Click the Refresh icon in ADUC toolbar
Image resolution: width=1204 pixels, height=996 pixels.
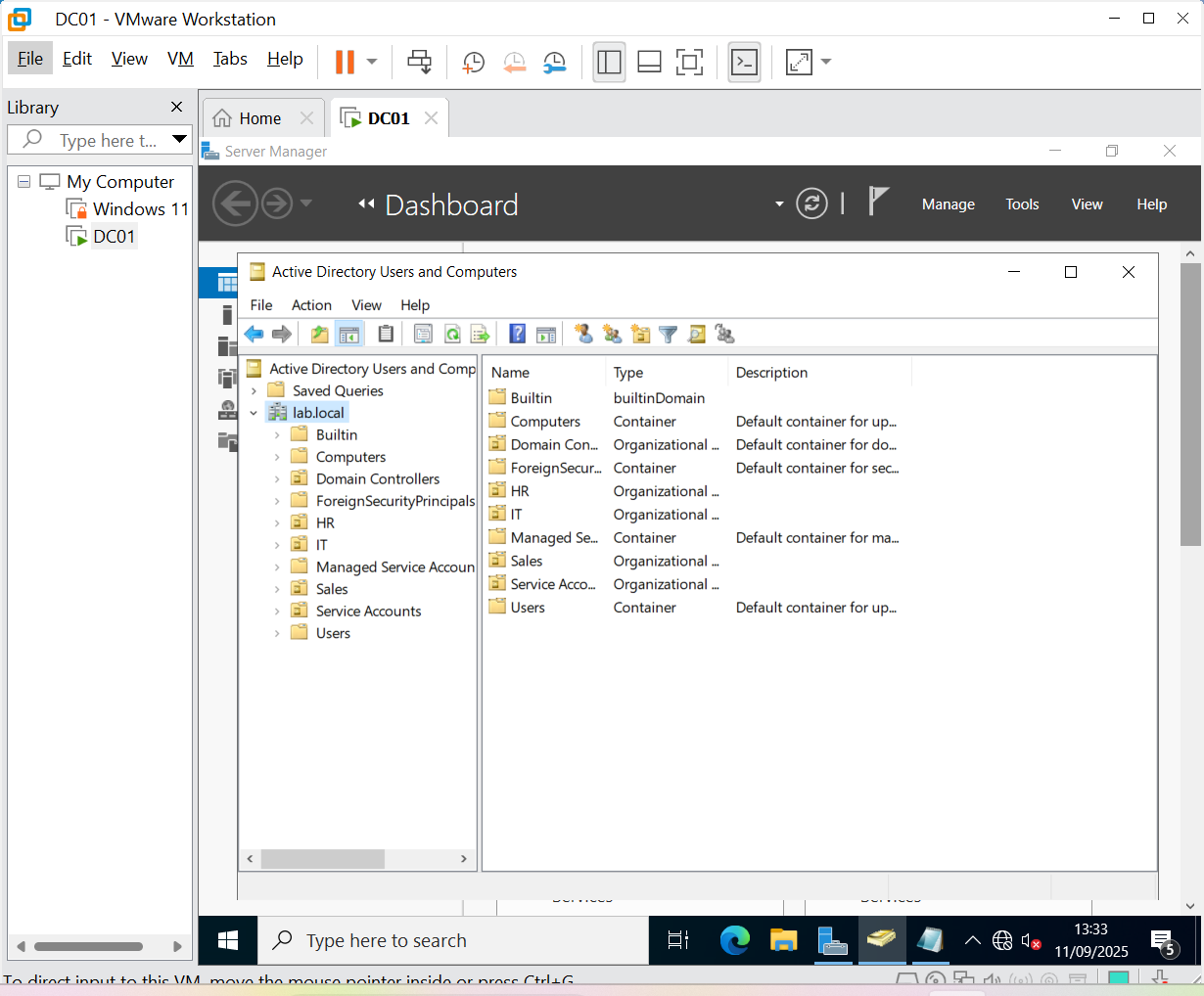click(x=452, y=334)
